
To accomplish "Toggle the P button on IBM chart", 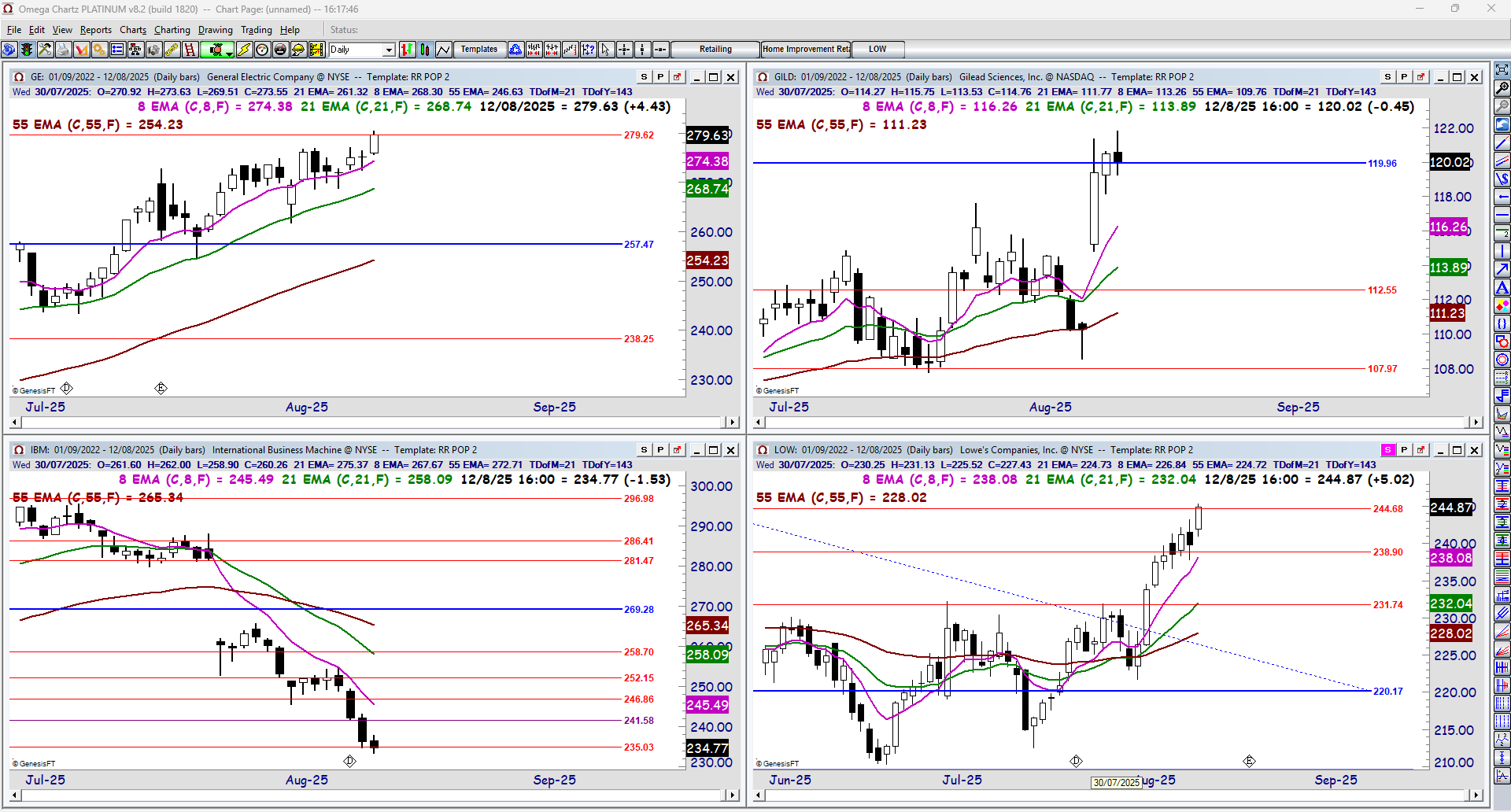I will pyautogui.click(x=661, y=450).
